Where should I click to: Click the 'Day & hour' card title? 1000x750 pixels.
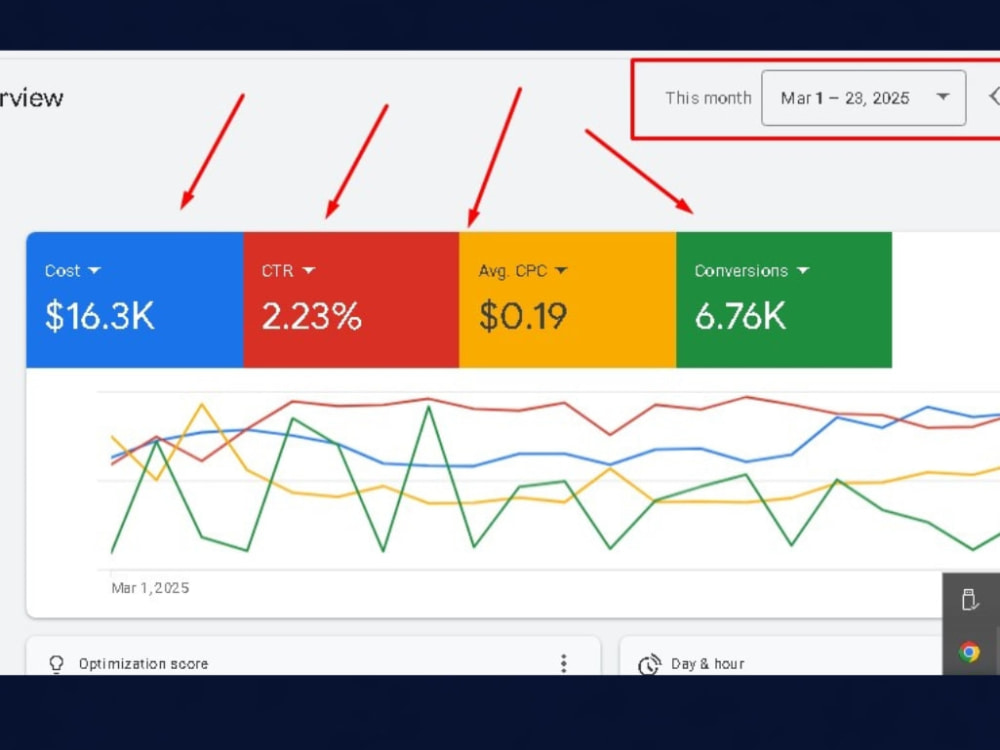707,664
